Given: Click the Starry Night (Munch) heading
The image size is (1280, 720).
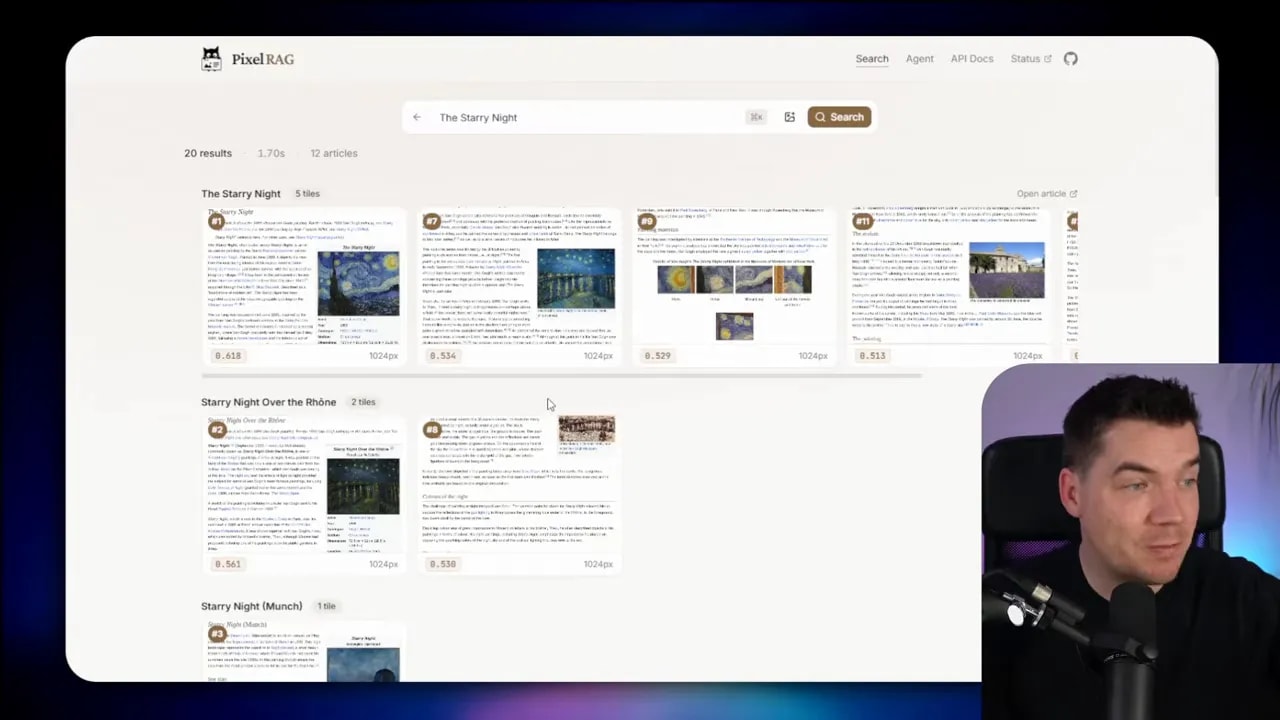Looking at the screenshot, I should coord(251,606).
